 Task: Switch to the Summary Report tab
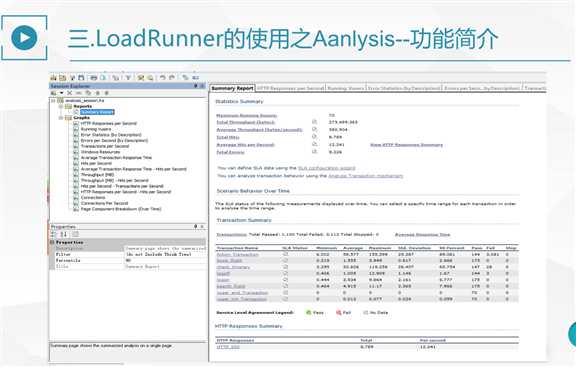click(x=232, y=88)
